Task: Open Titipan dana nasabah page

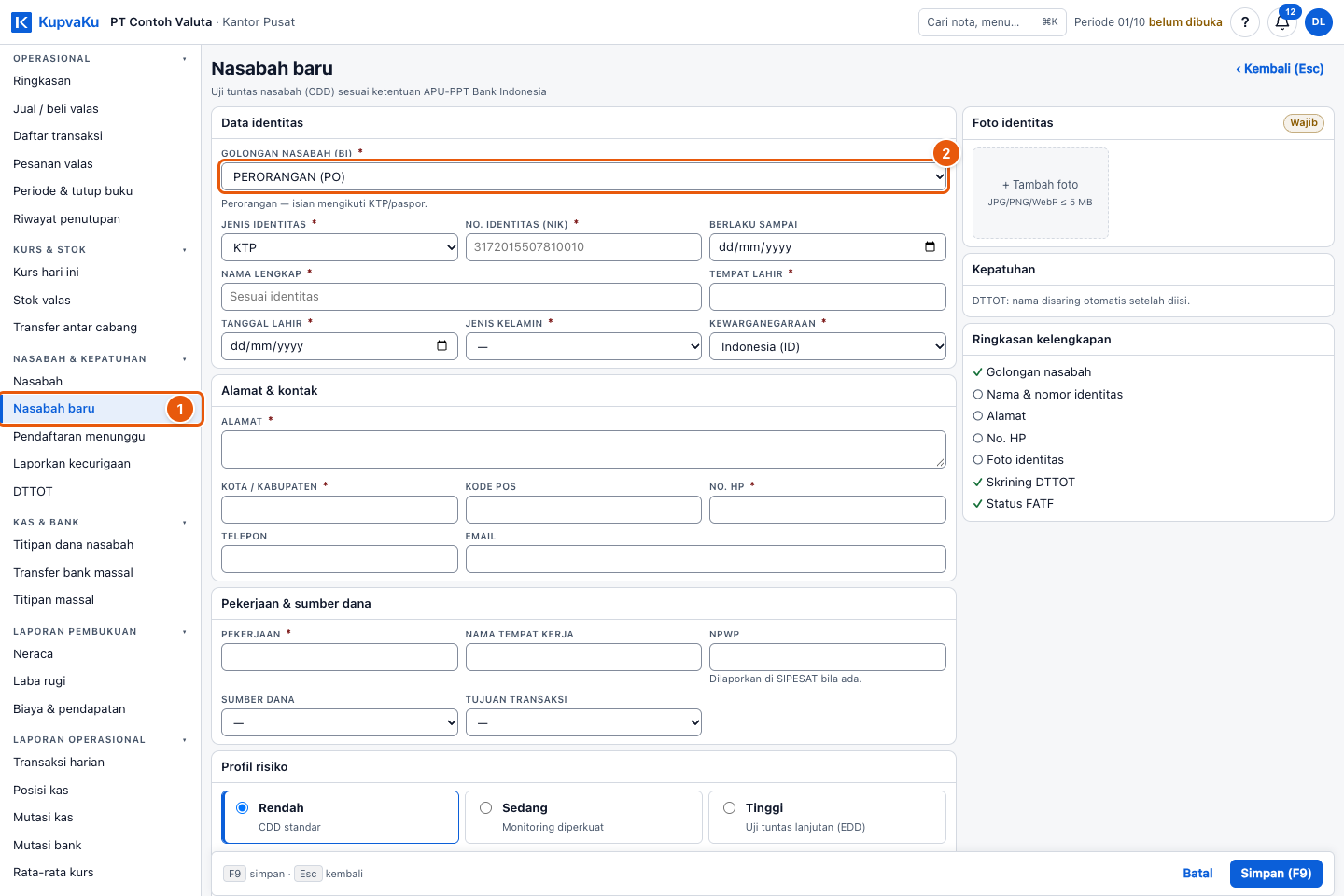Action: 74,545
